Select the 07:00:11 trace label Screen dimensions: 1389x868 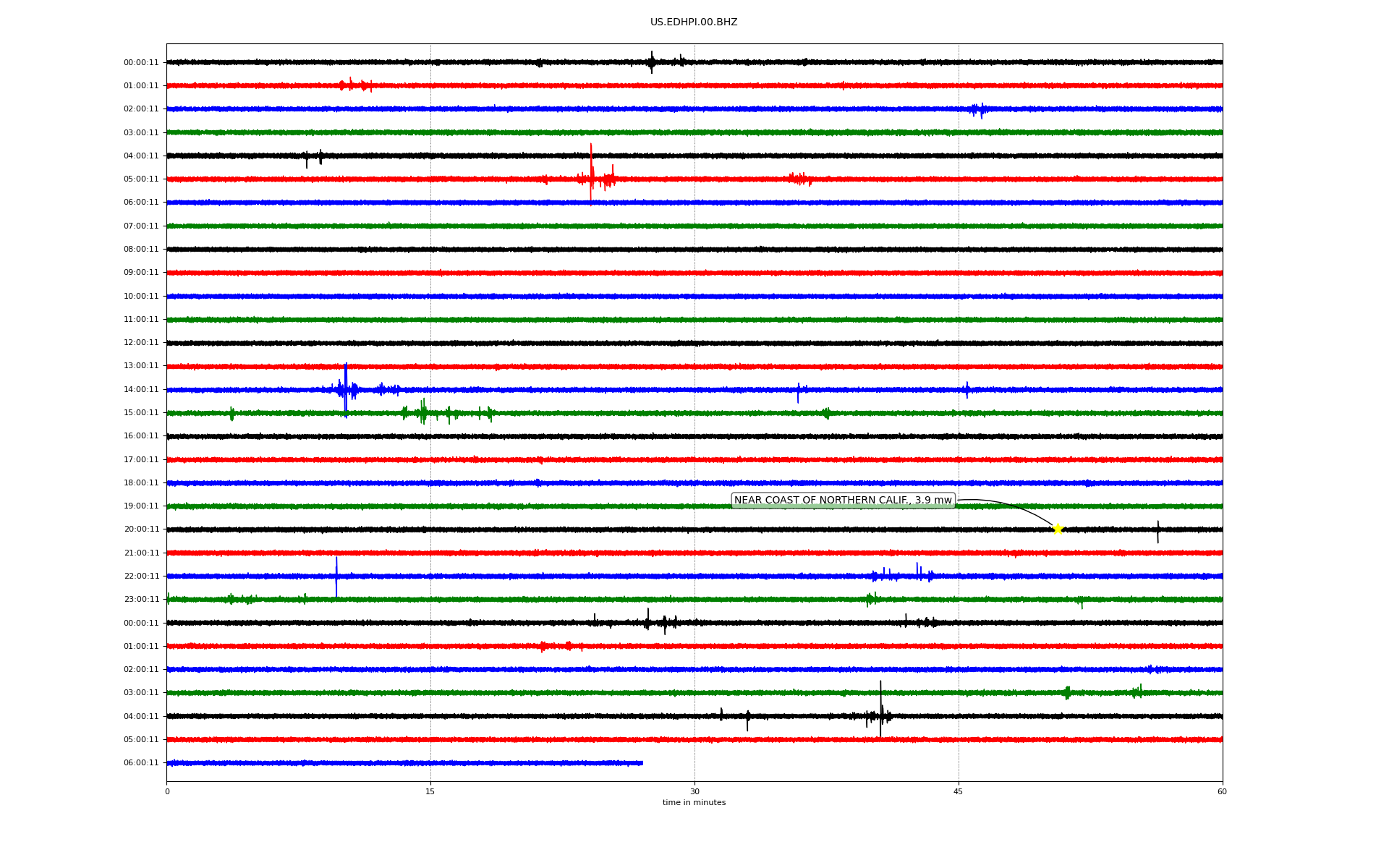pyautogui.click(x=141, y=226)
